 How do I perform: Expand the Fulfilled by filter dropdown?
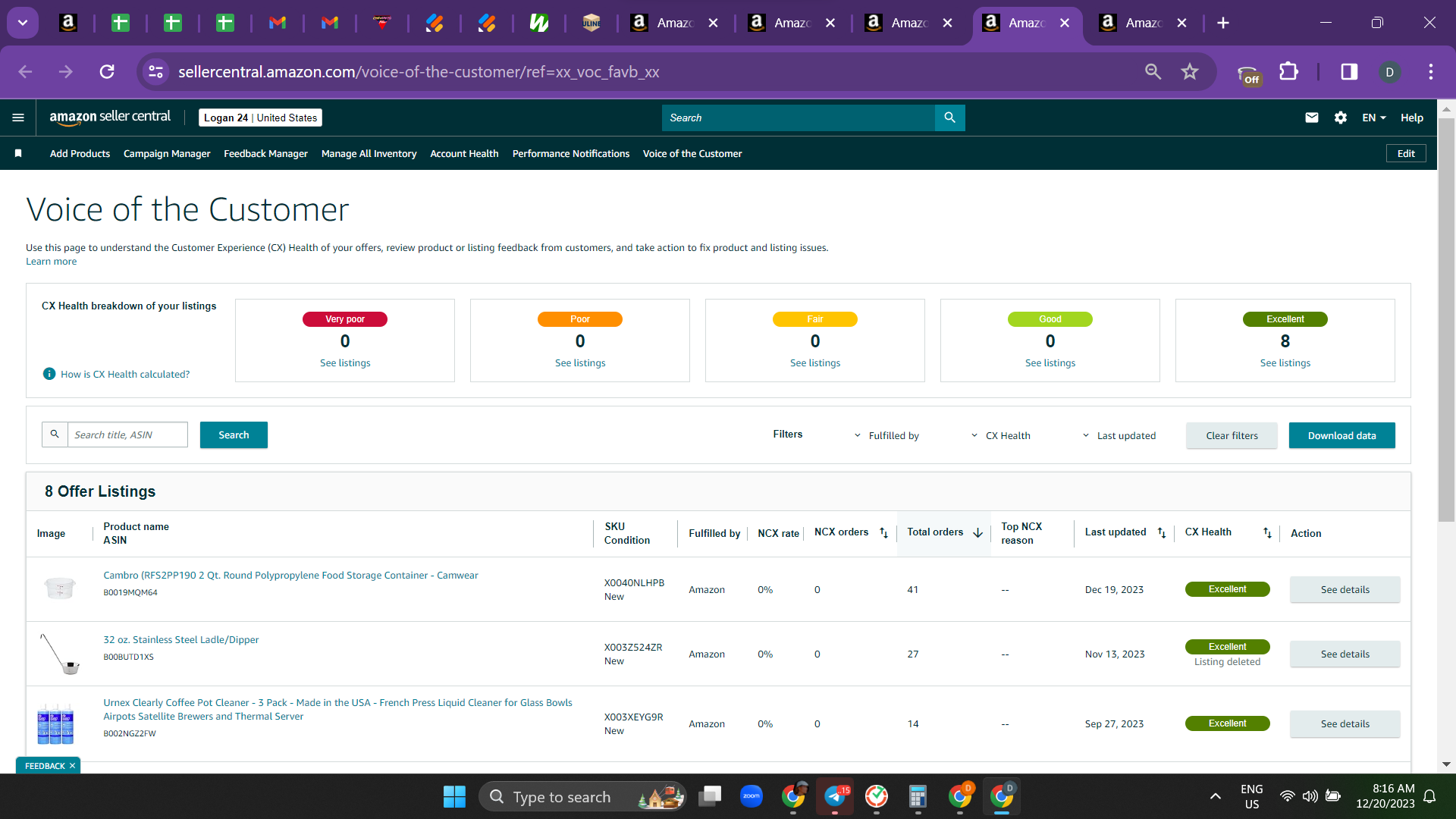[886, 435]
